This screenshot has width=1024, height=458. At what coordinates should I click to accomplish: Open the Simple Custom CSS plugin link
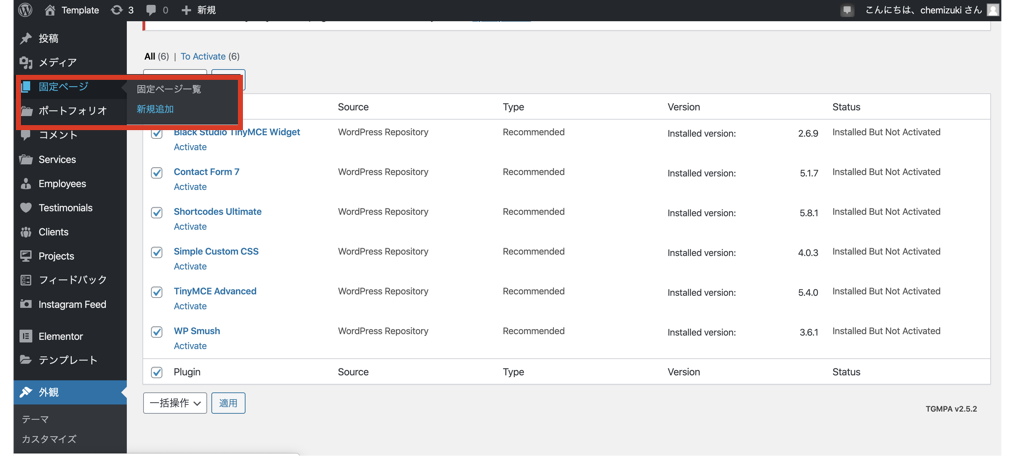(216, 251)
